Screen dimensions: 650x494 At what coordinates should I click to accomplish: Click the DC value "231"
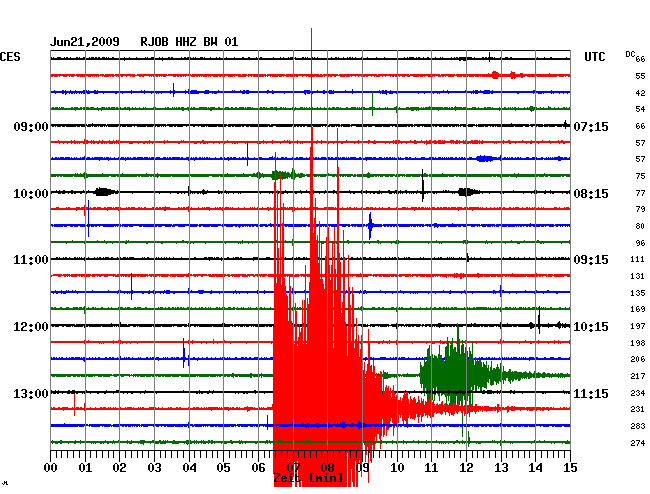tap(638, 409)
